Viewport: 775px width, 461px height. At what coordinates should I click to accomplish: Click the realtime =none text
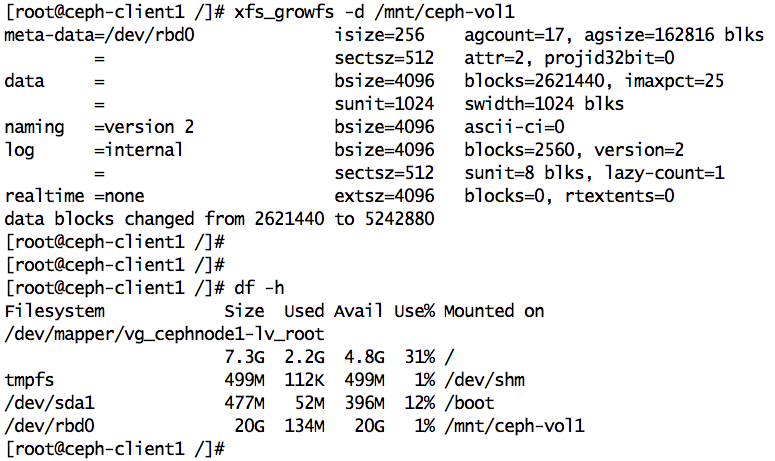coord(75,194)
